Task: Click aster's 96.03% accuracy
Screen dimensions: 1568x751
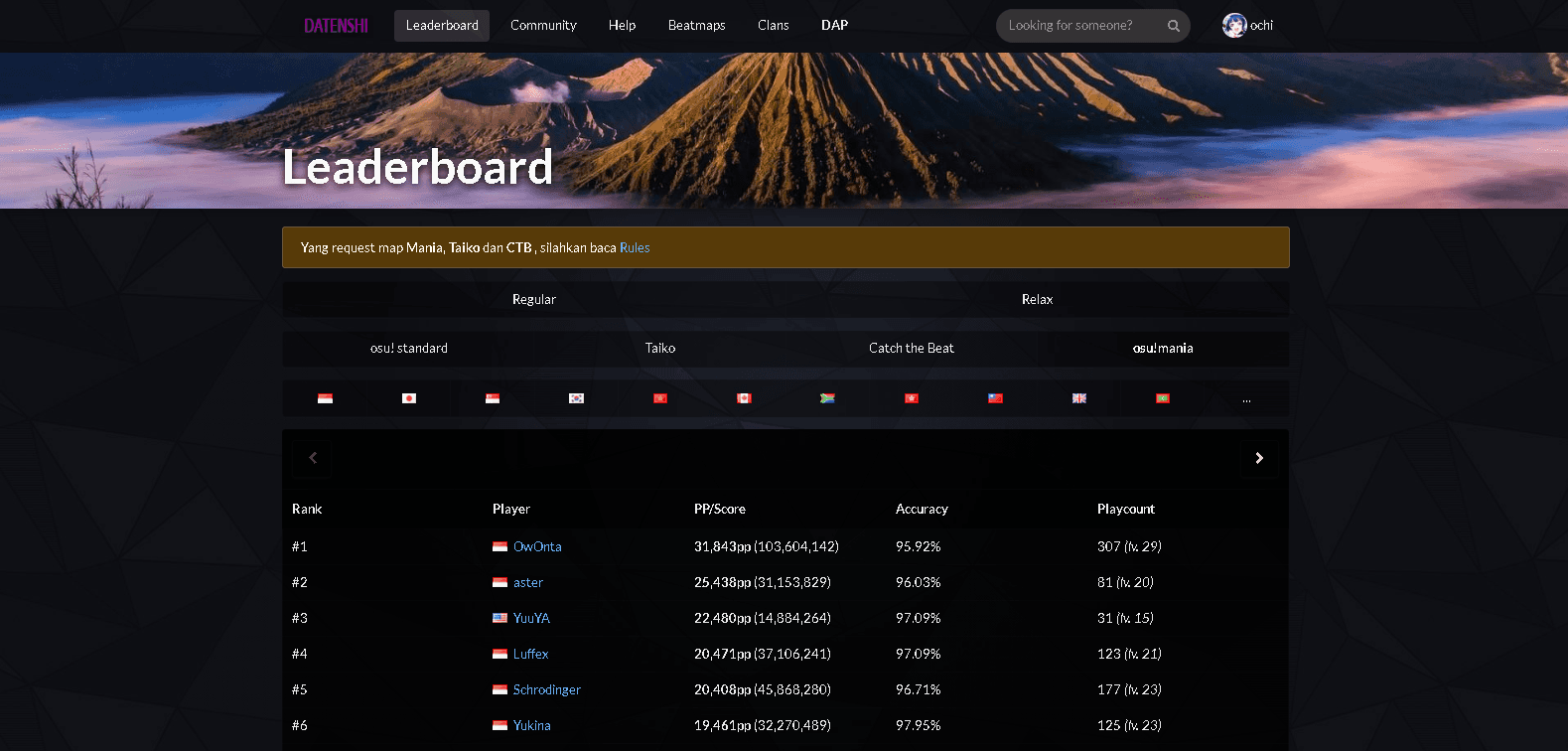Action: 919,582
